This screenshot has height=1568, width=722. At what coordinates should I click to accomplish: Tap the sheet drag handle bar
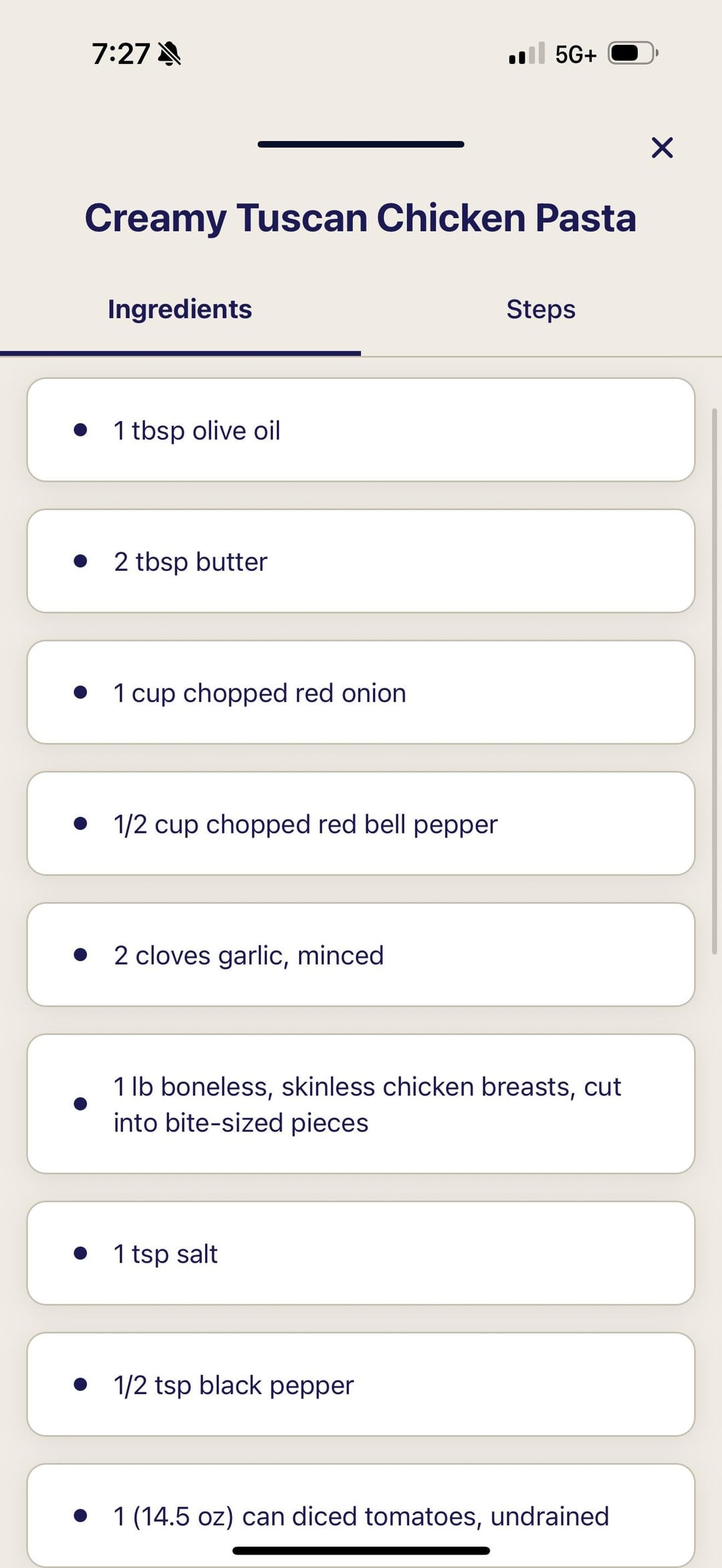click(x=361, y=144)
